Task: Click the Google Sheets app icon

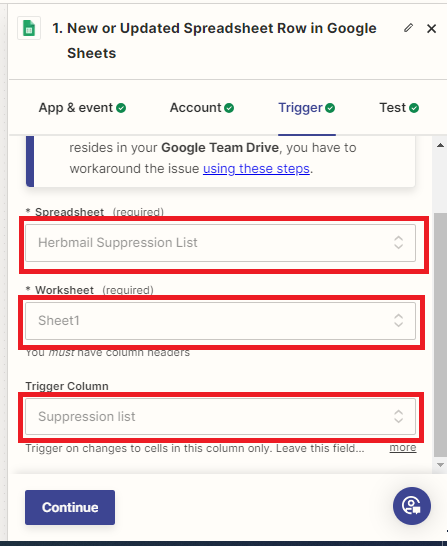Action: point(29,28)
